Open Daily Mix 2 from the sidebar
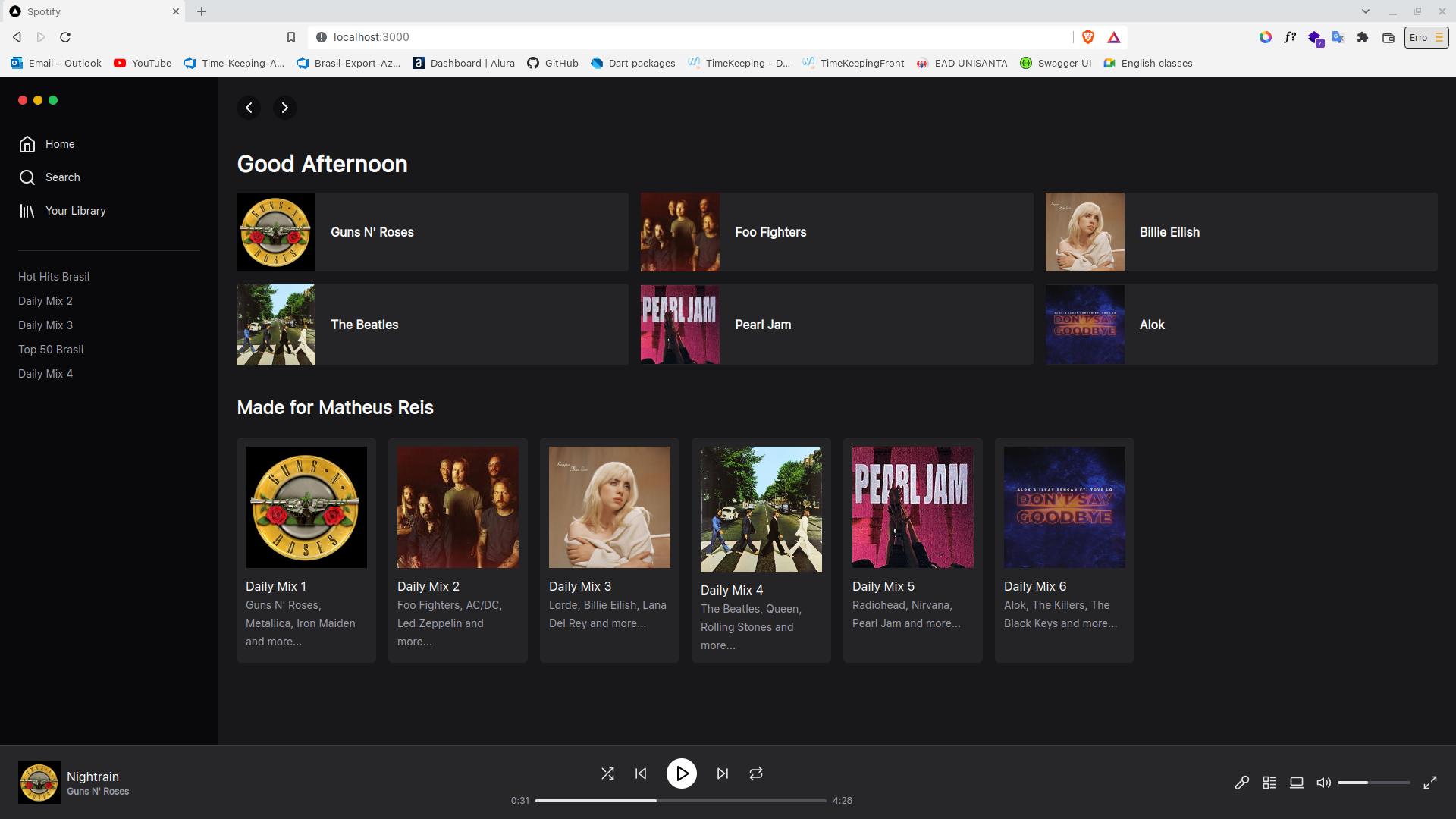This screenshot has height=819, width=1456. point(45,300)
